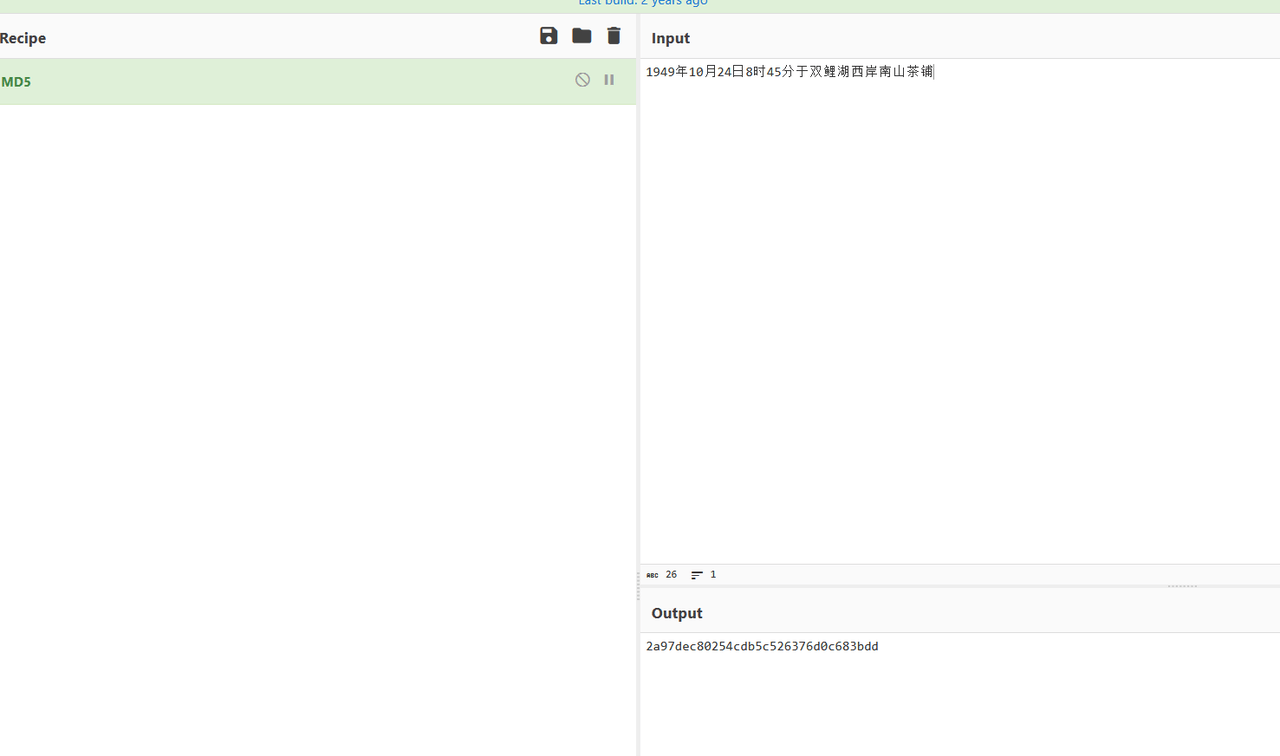Clear the recipe with the trash icon
This screenshot has height=756, width=1280.
(x=614, y=36)
